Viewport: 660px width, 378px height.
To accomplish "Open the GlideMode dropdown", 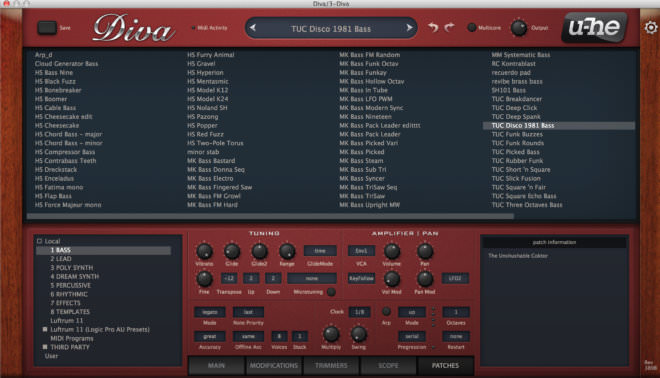I will tap(320, 251).
